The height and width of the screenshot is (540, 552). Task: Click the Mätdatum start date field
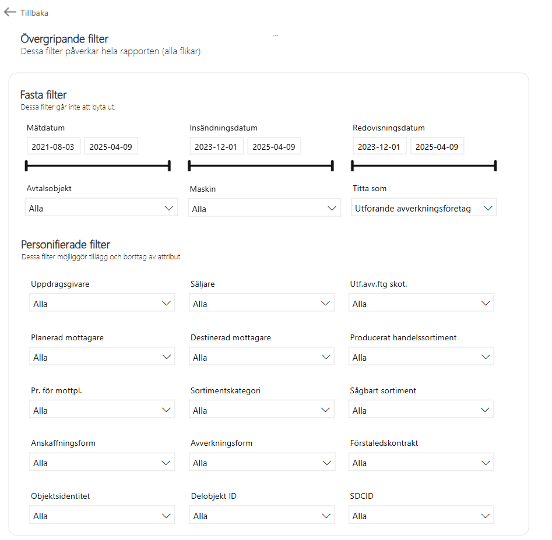click(54, 146)
